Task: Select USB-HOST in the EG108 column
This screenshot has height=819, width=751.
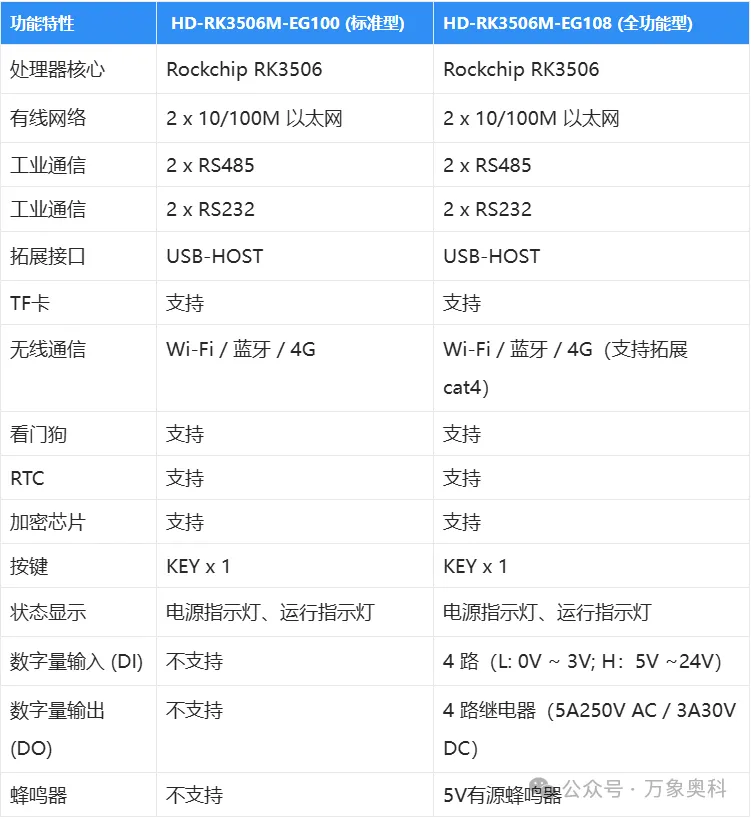Action: click(x=491, y=256)
